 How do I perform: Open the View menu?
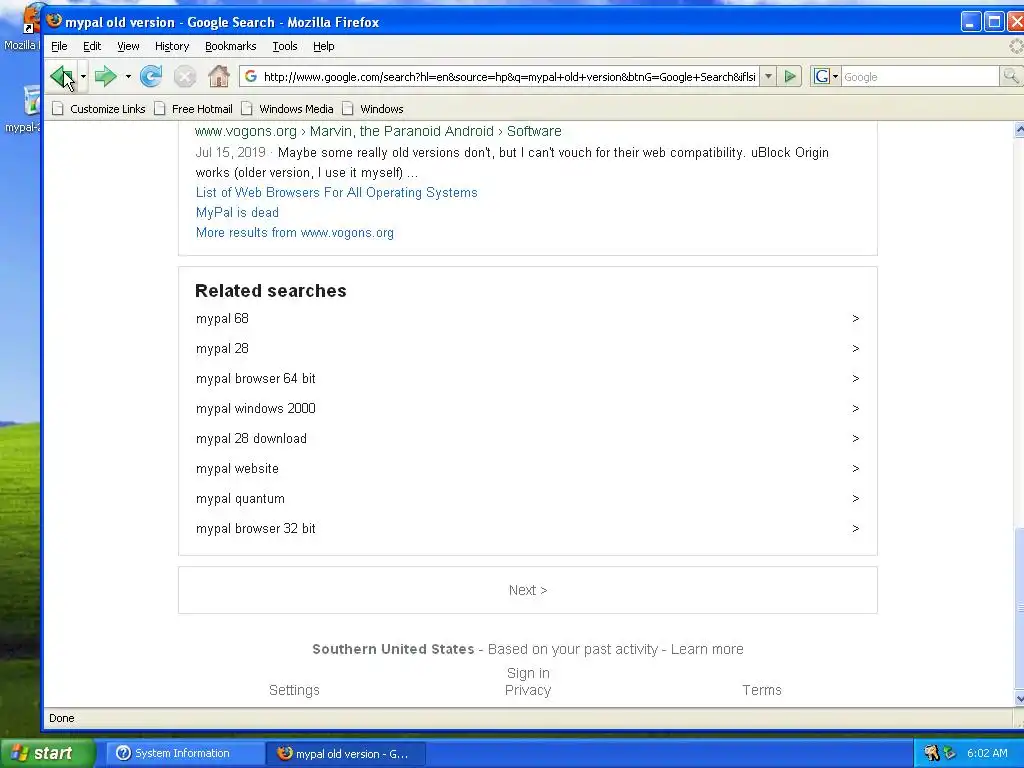128,46
